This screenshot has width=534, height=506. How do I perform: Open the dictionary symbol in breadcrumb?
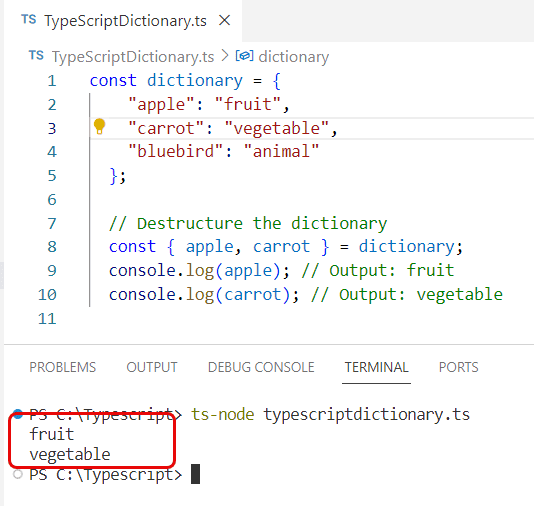294,57
